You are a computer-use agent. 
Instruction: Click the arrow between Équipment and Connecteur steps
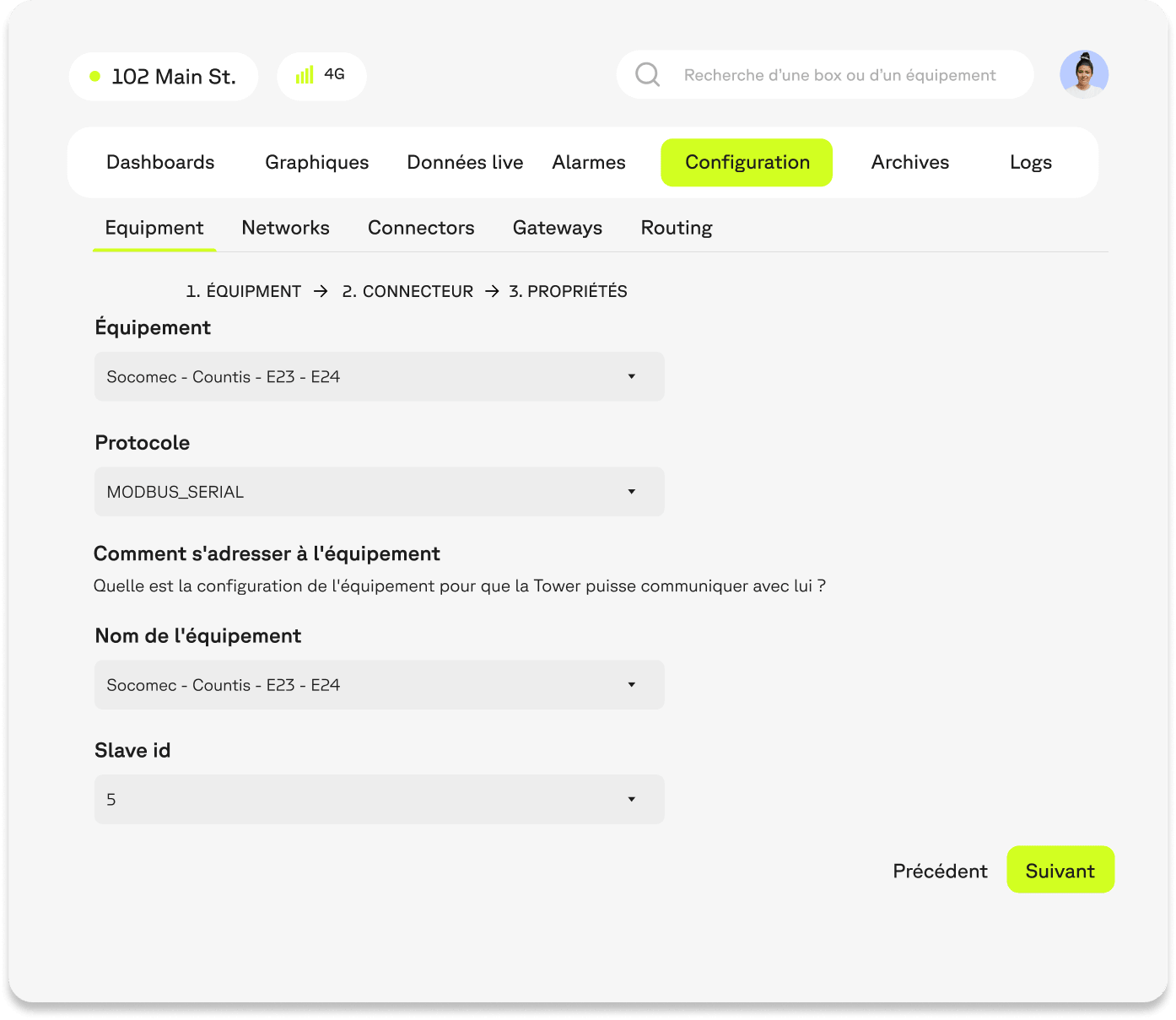(x=320, y=291)
